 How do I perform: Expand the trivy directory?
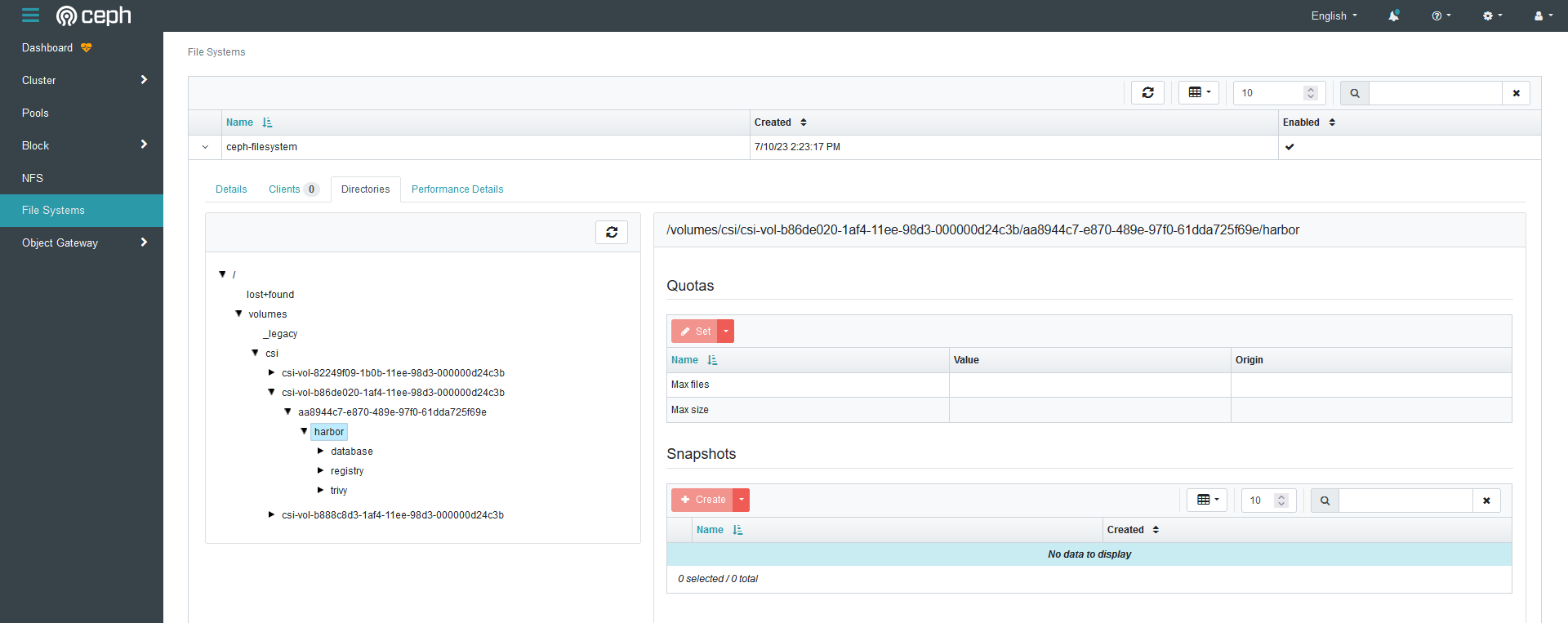click(x=320, y=490)
